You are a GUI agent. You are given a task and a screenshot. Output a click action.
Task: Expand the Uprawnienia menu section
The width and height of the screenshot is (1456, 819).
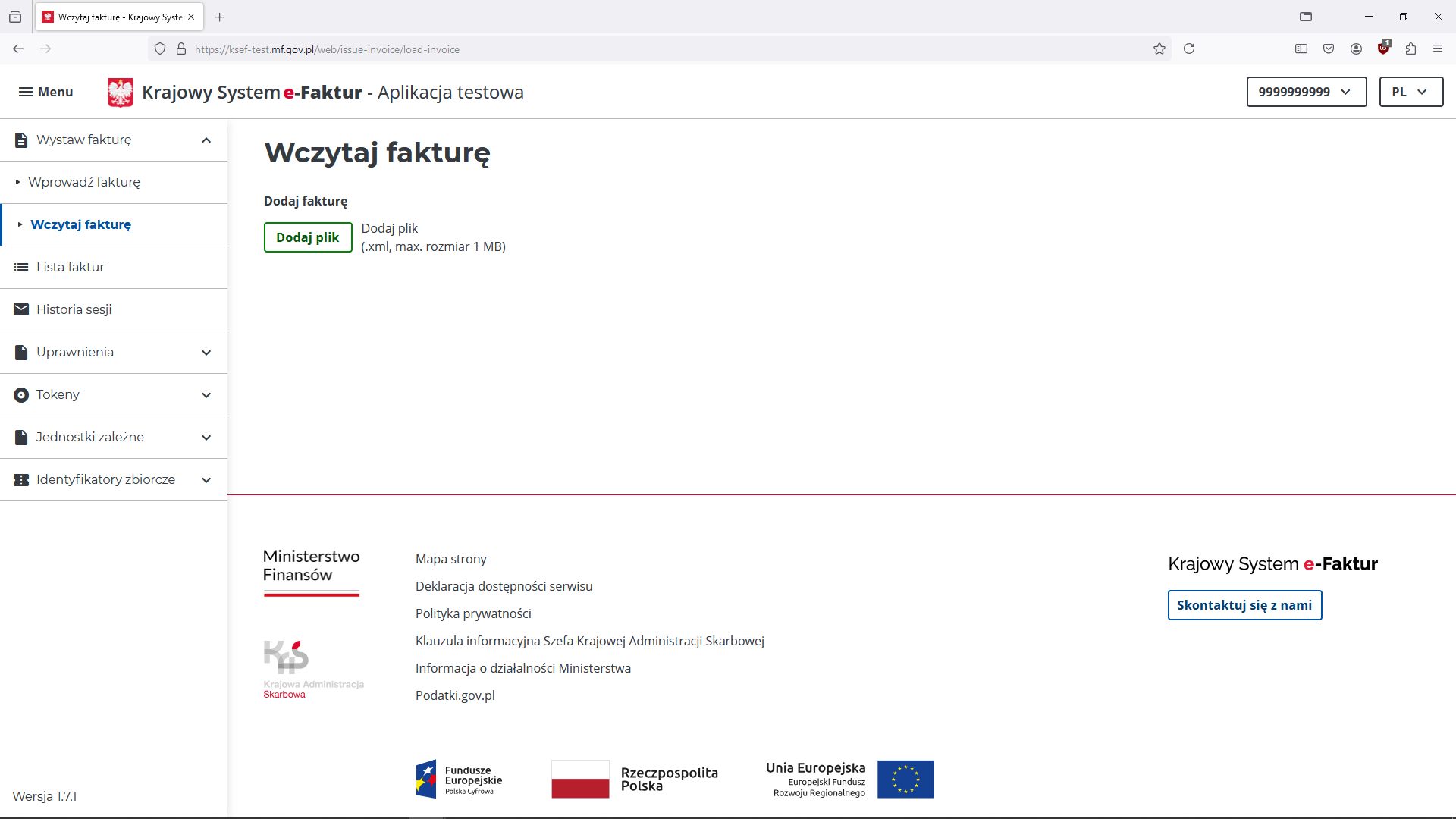point(206,353)
